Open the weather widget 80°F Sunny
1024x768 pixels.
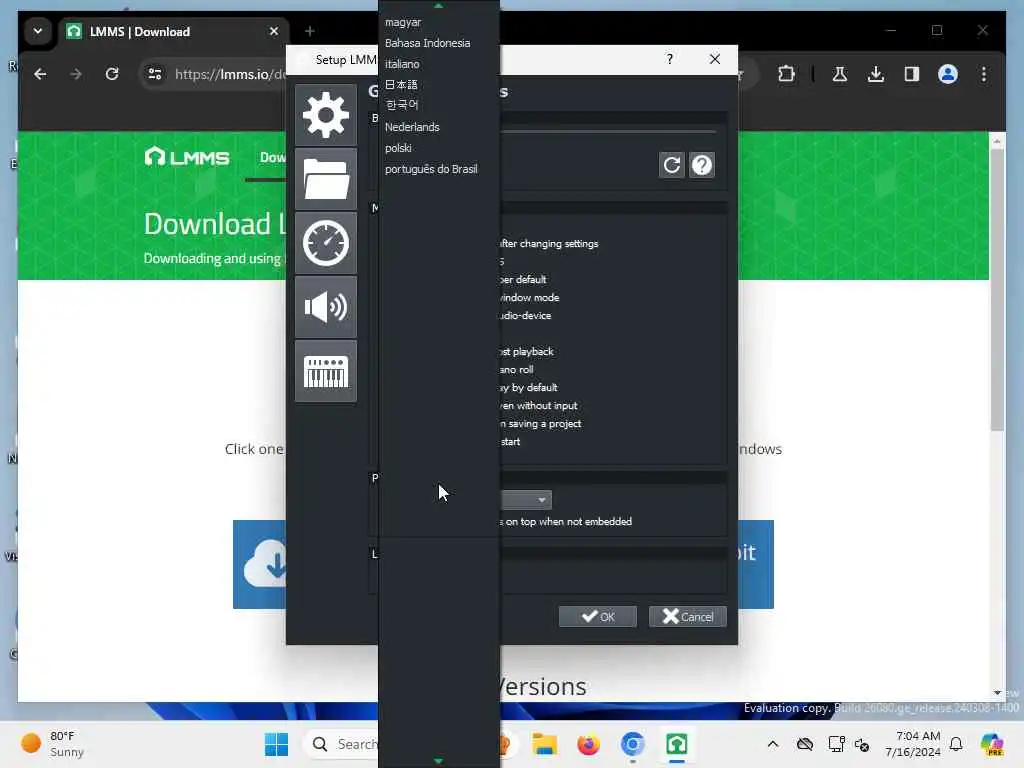(x=52, y=744)
